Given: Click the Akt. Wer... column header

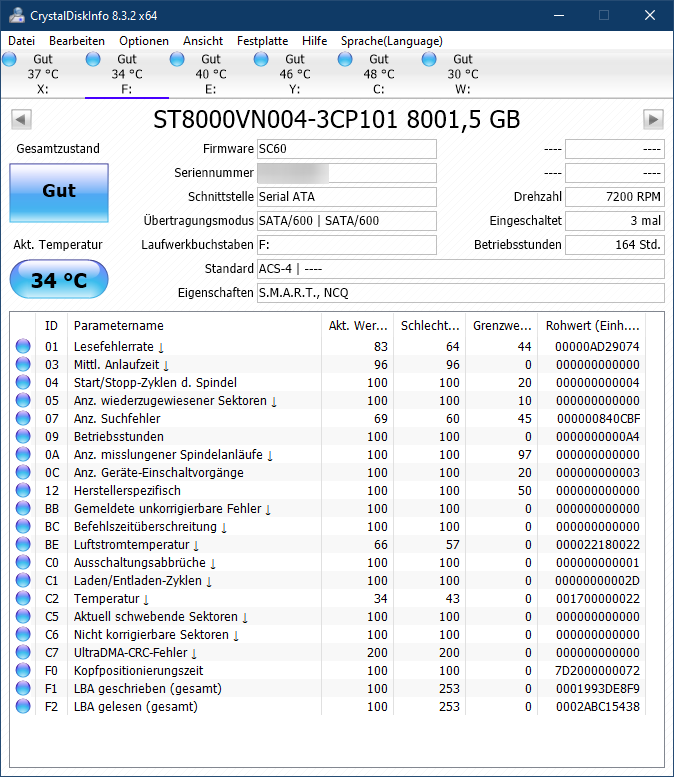Looking at the screenshot, I should pos(357,326).
